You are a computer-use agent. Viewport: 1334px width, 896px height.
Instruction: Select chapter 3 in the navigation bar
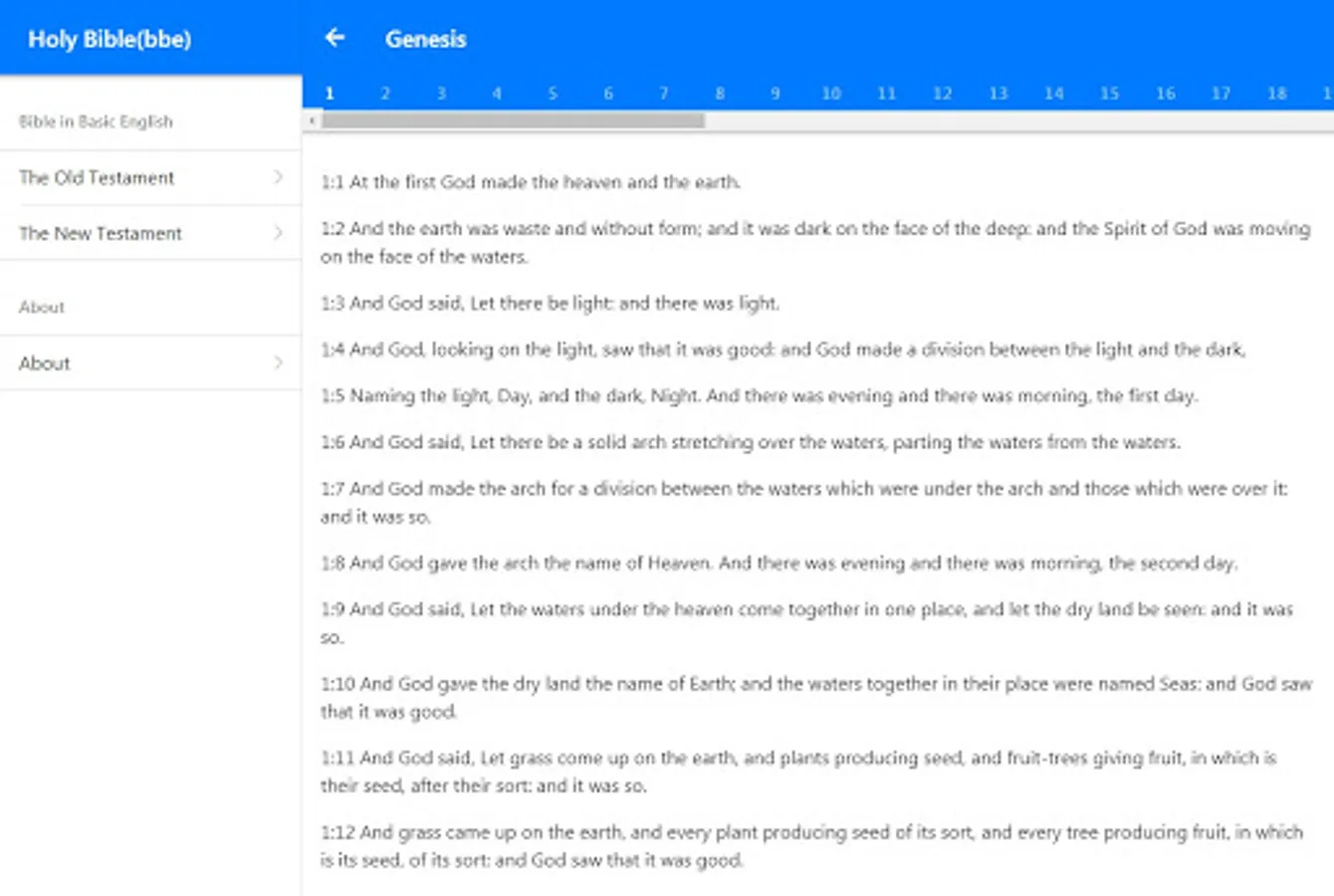point(441,94)
